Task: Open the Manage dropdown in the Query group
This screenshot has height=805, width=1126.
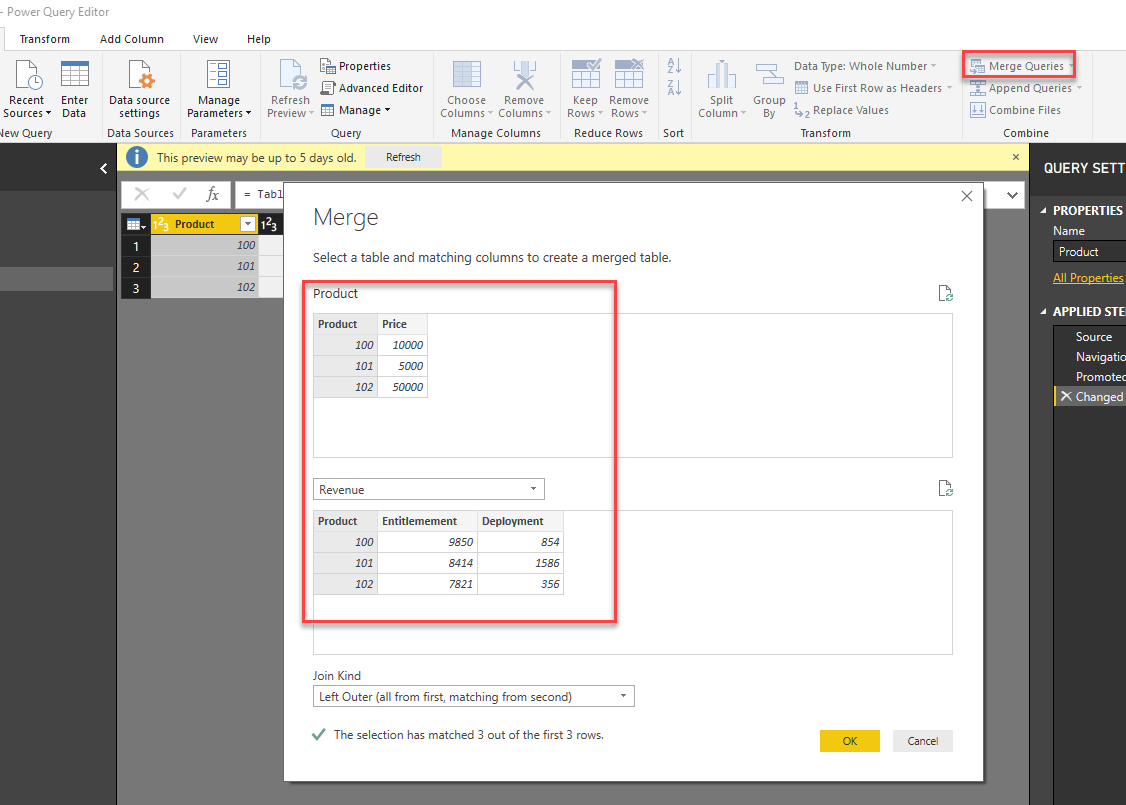Action: 355,110
